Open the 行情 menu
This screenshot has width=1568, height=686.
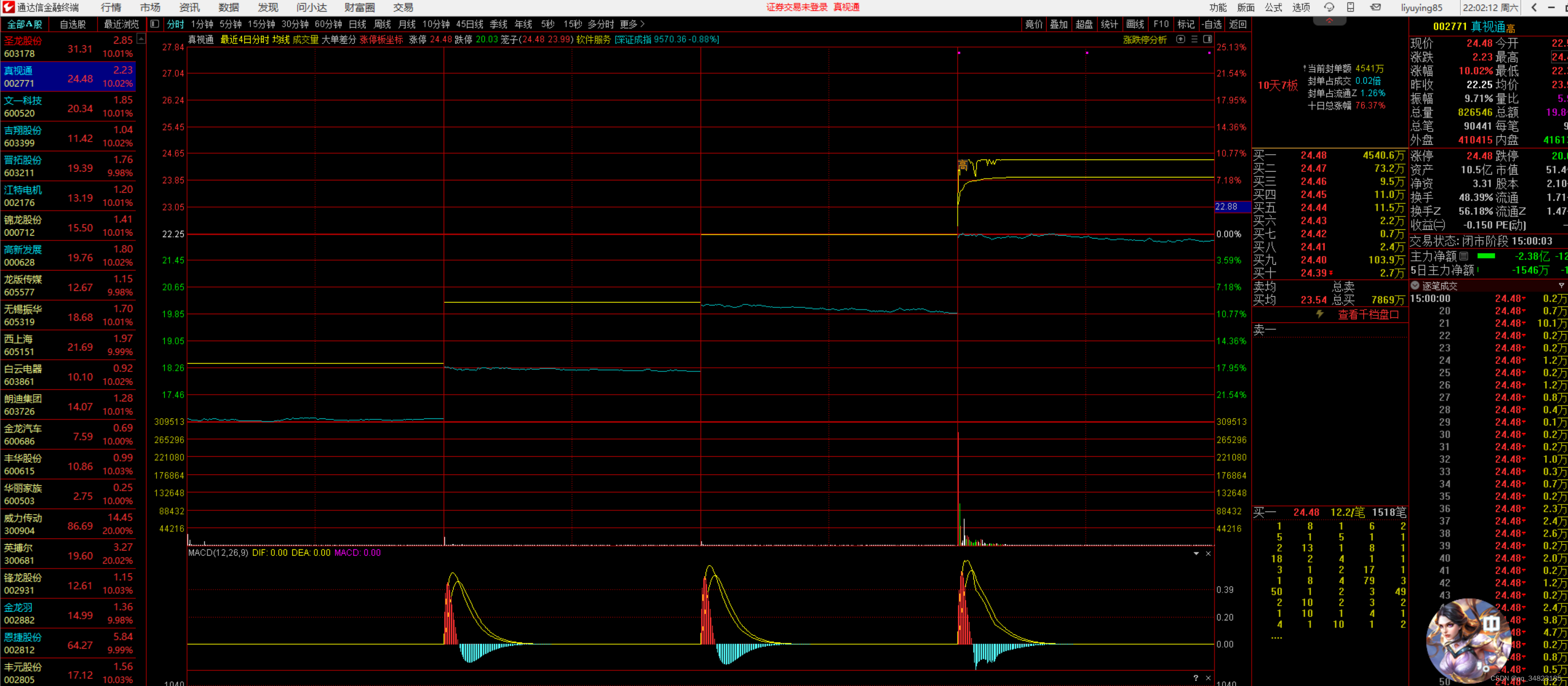pyautogui.click(x=111, y=7)
